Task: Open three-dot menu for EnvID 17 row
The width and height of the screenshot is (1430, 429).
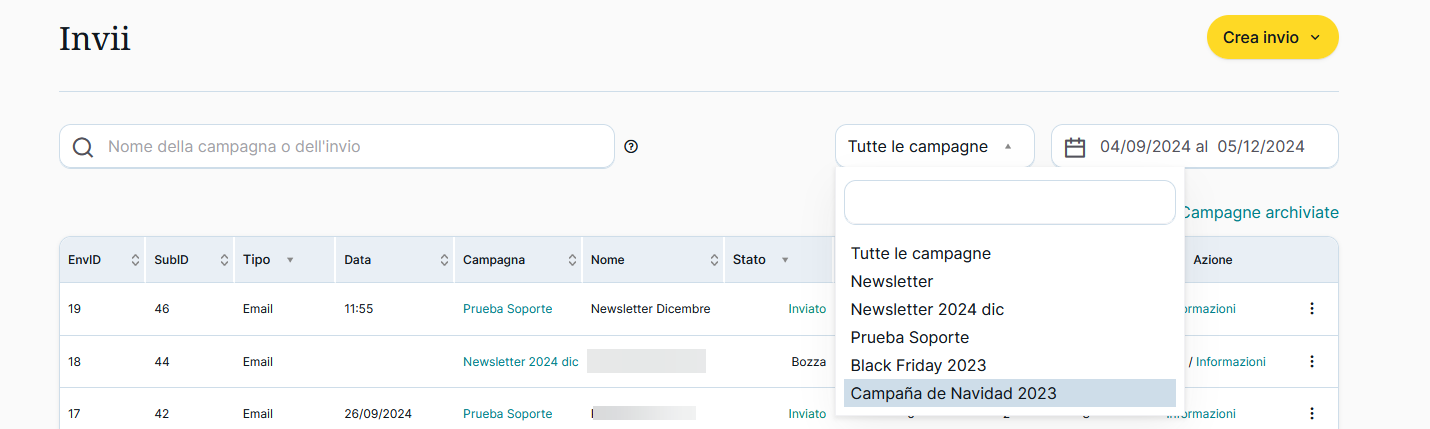Action: [x=1312, y=414]
